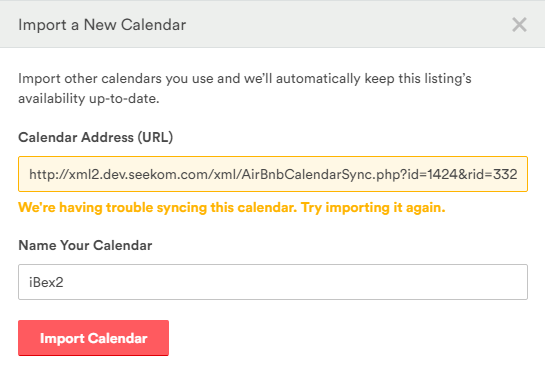Focus the Calendar Address URL field
The image size is (545, 371).
click(273, 174)
